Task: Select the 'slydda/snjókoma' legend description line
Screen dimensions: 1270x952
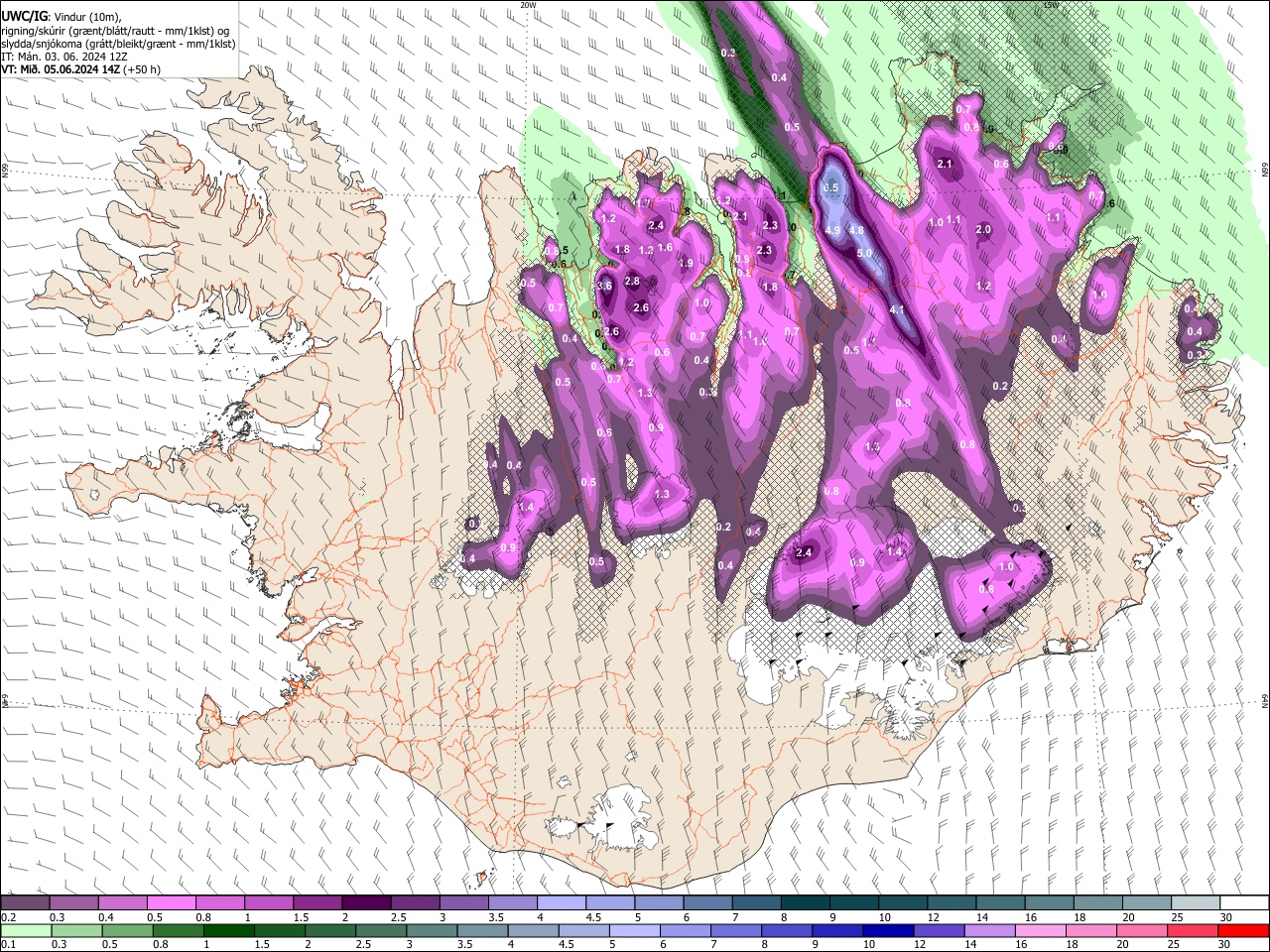Action: (x=118, y=44)
